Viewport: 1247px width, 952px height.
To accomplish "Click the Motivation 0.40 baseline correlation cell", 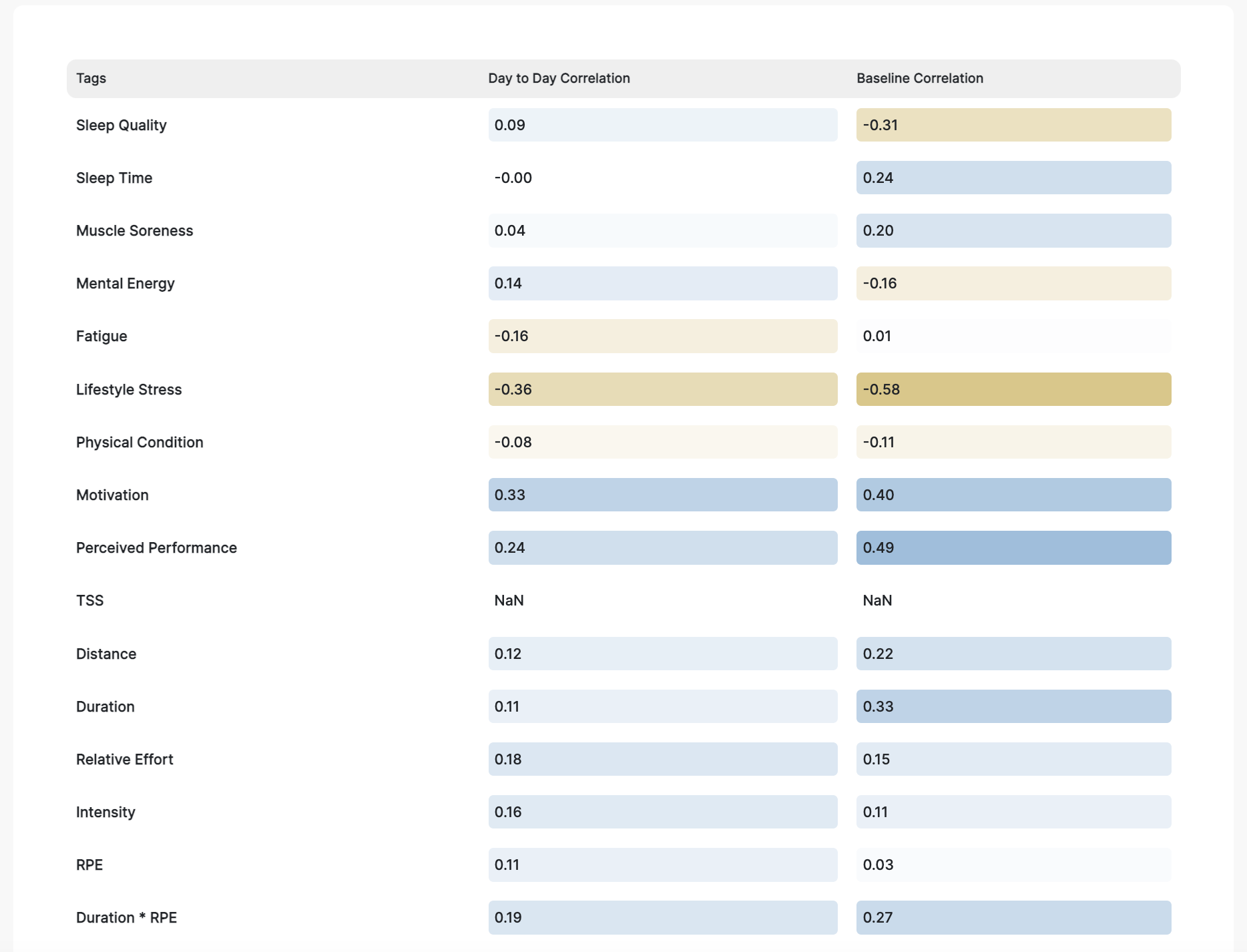I will click(x=1013, y=495).
